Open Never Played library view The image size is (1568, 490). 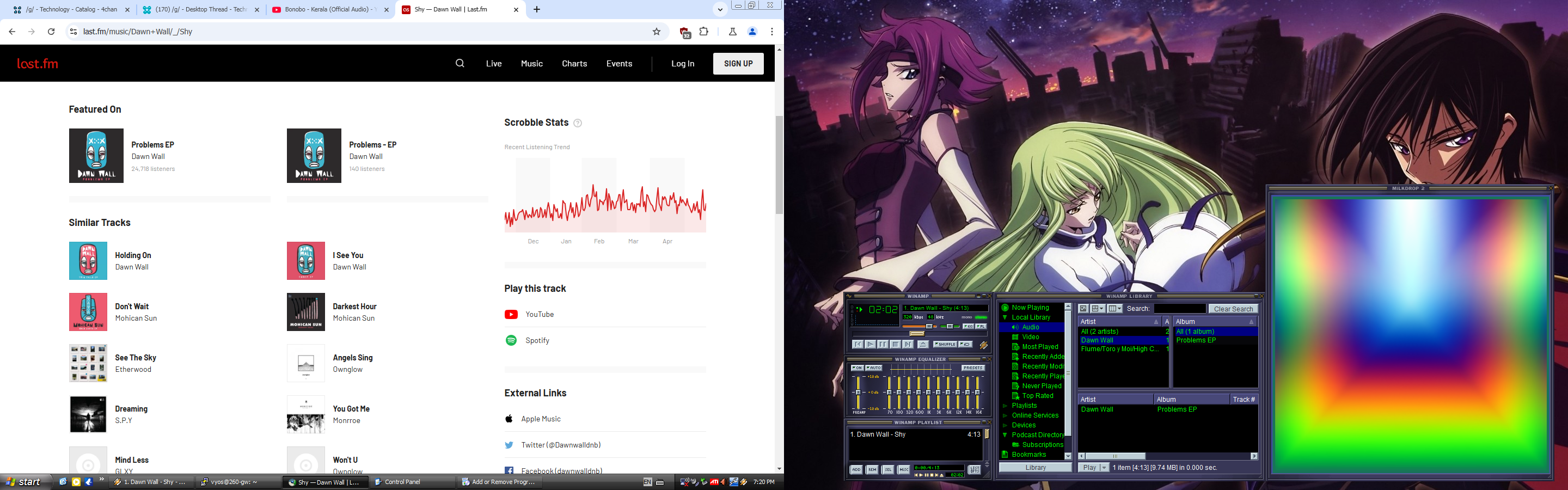click(1042, 386)
